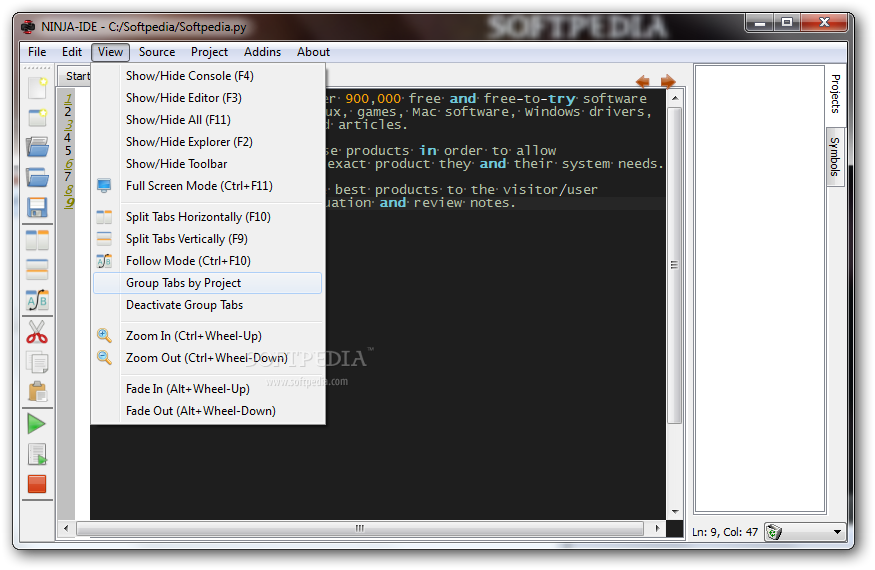Click Follow Mode A/B icon in left toolbar

(37, 300)
